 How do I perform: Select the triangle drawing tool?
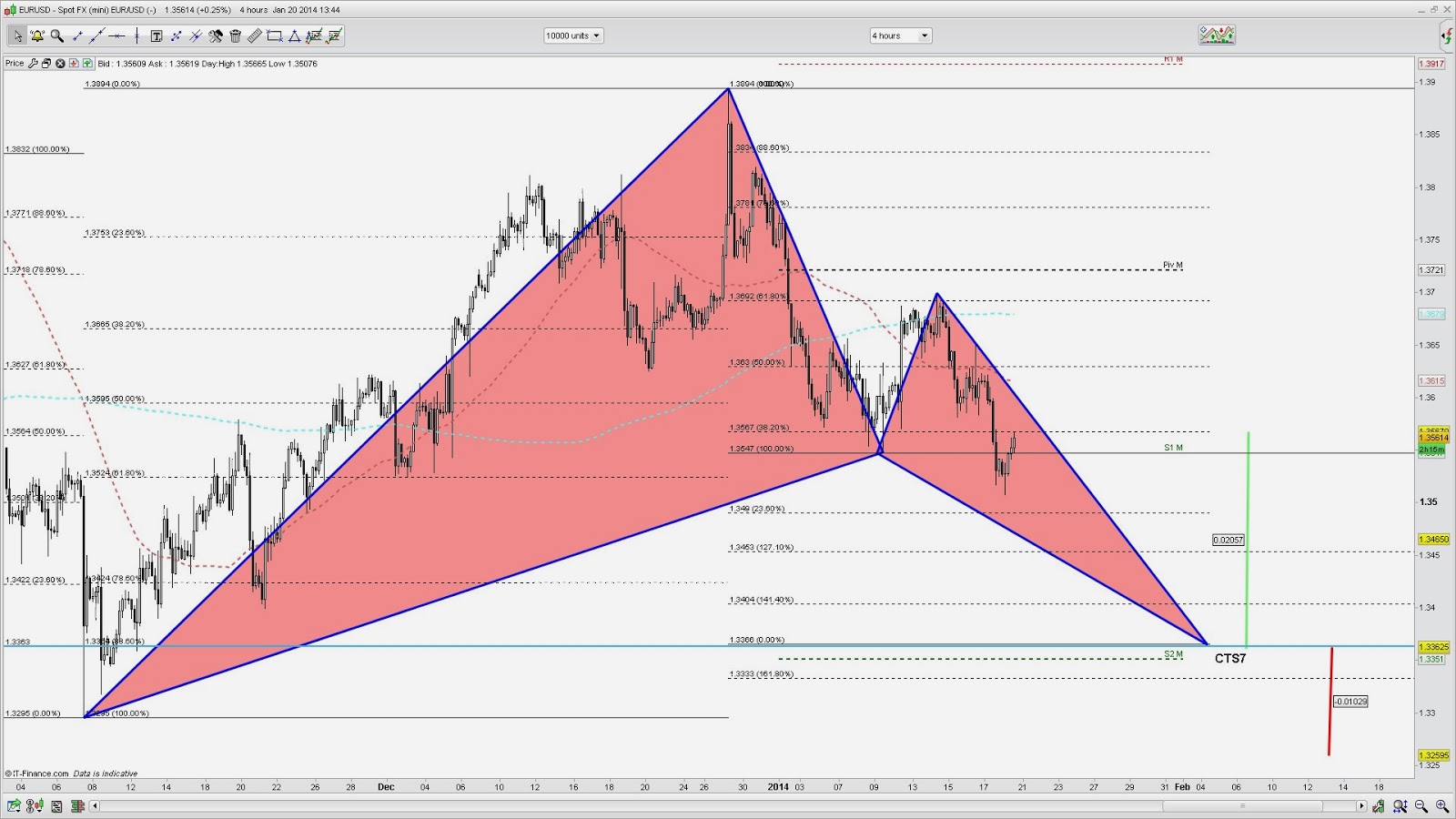[x=294, y=36]
